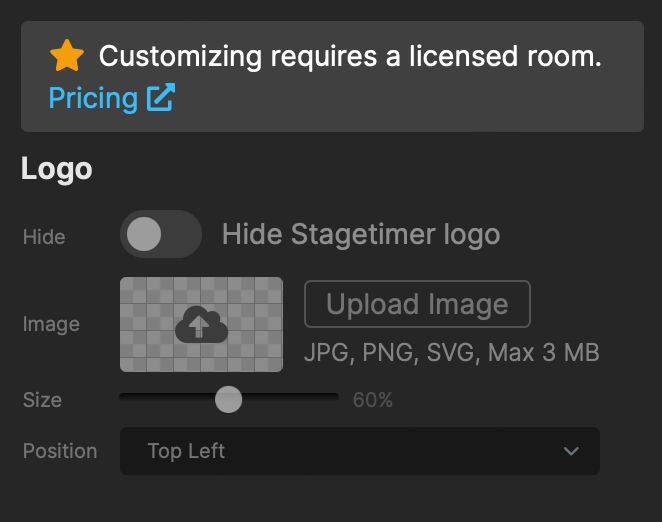This screenshot has height=522, width=662.
Task: Click the "Customizing requires a licensed room" message
Action: (350, 57)
